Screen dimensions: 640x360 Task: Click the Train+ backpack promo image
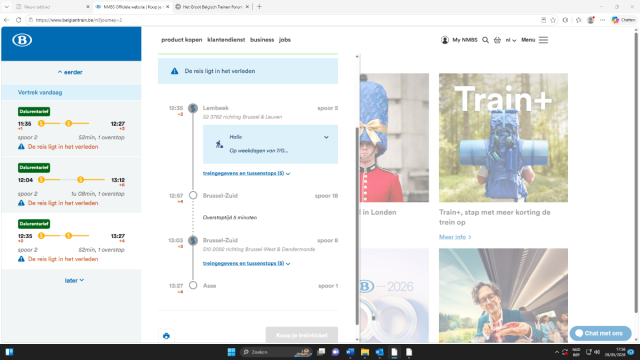coord(503,138)
